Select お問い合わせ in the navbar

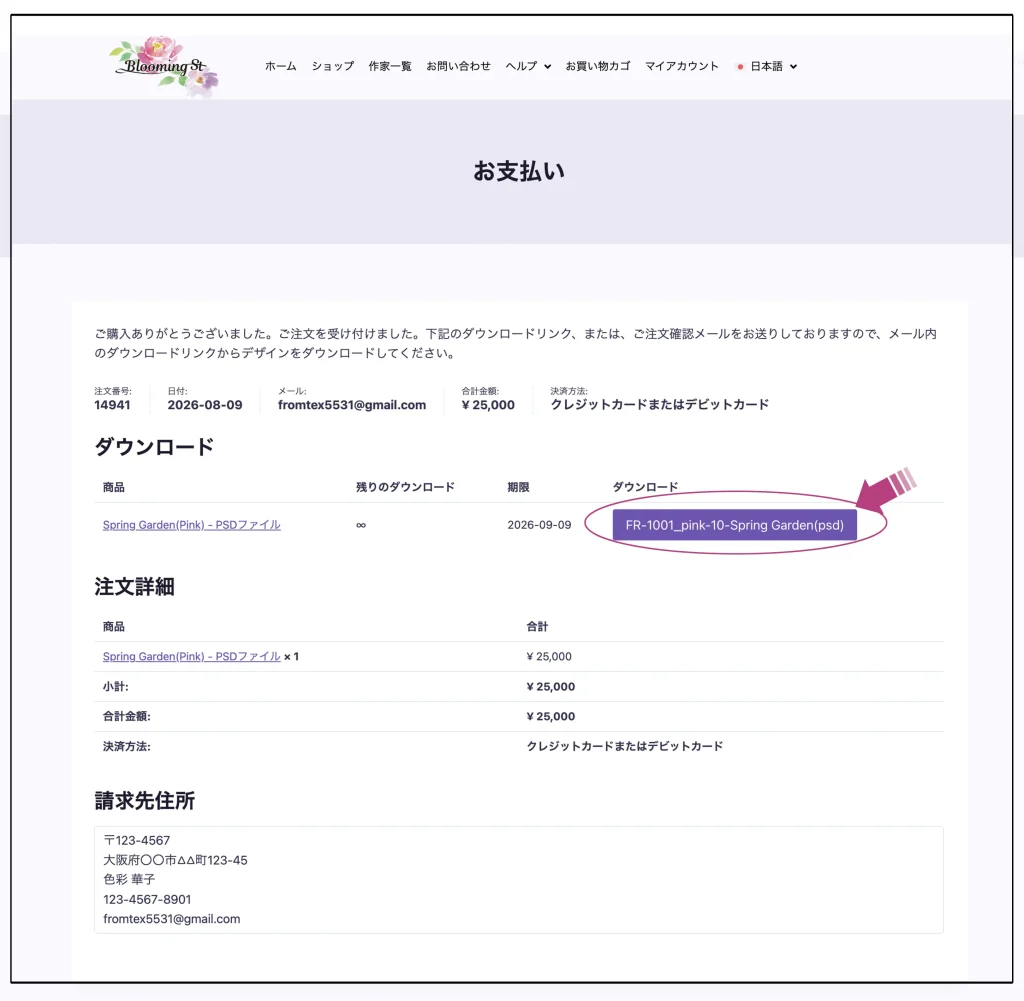pyautogui.click(x=458, y=66)
